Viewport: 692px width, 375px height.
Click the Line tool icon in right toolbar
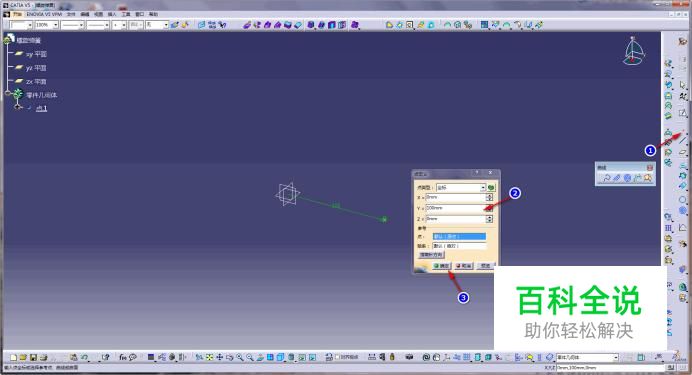(x=683, y=141)
